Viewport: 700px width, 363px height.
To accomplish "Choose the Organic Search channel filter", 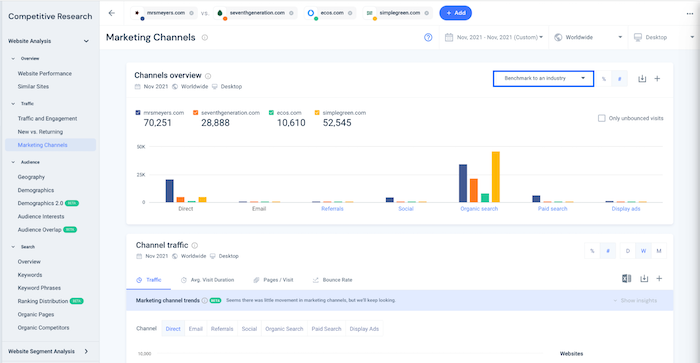I will pyautogui.click(x=284, y=329).
